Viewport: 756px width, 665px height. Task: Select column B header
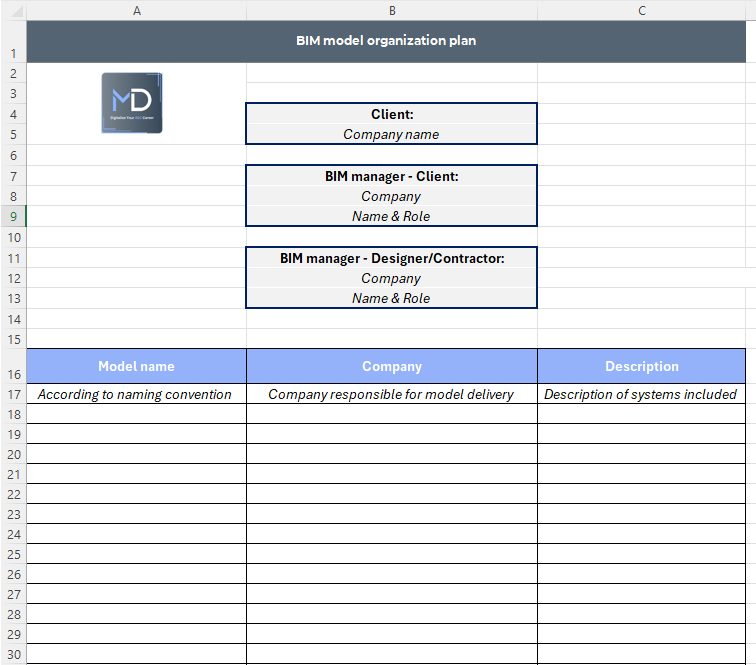point(392,11)
